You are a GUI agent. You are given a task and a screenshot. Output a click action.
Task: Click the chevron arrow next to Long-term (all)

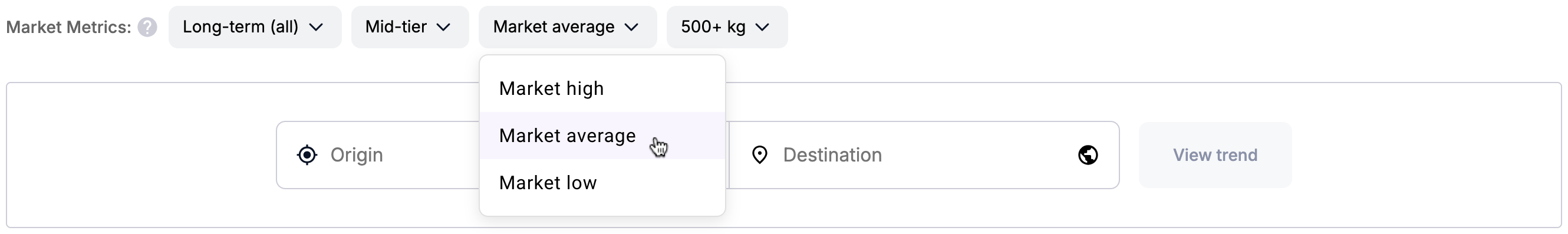click(316, 28)
